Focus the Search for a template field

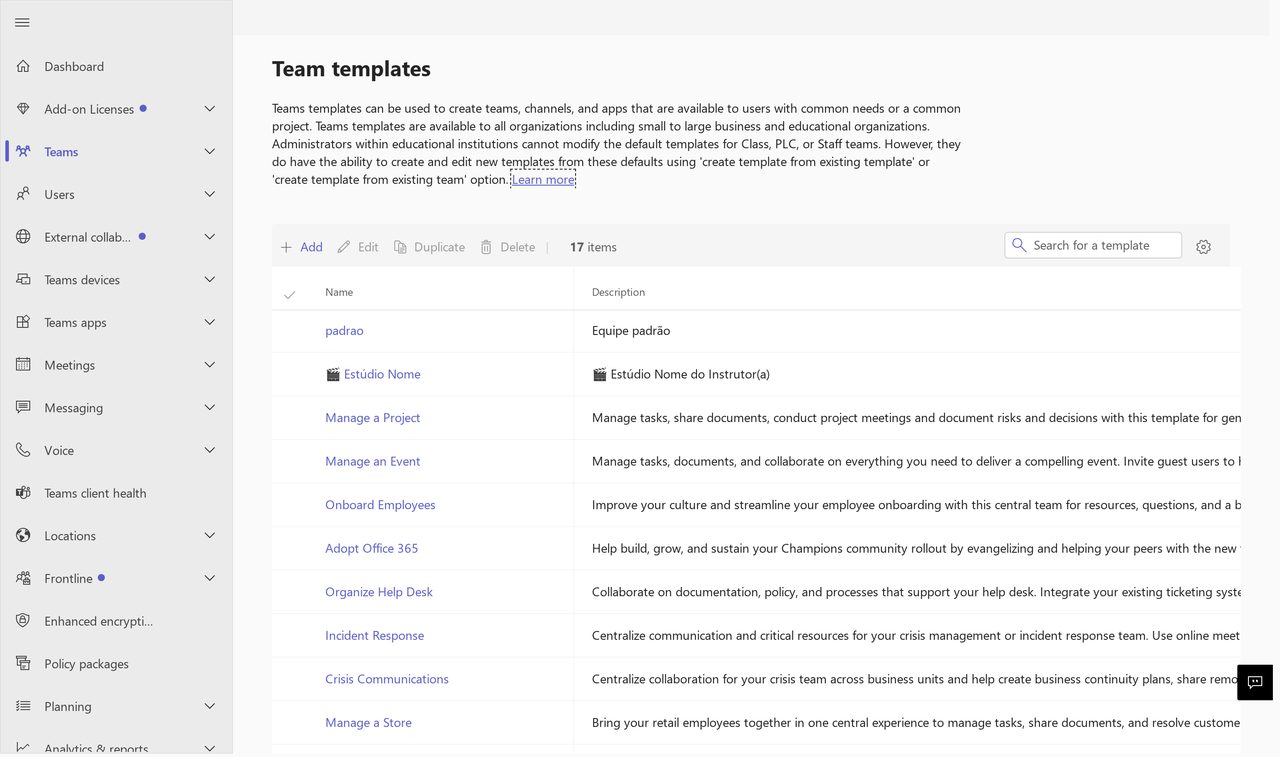tap(1093, 245)
